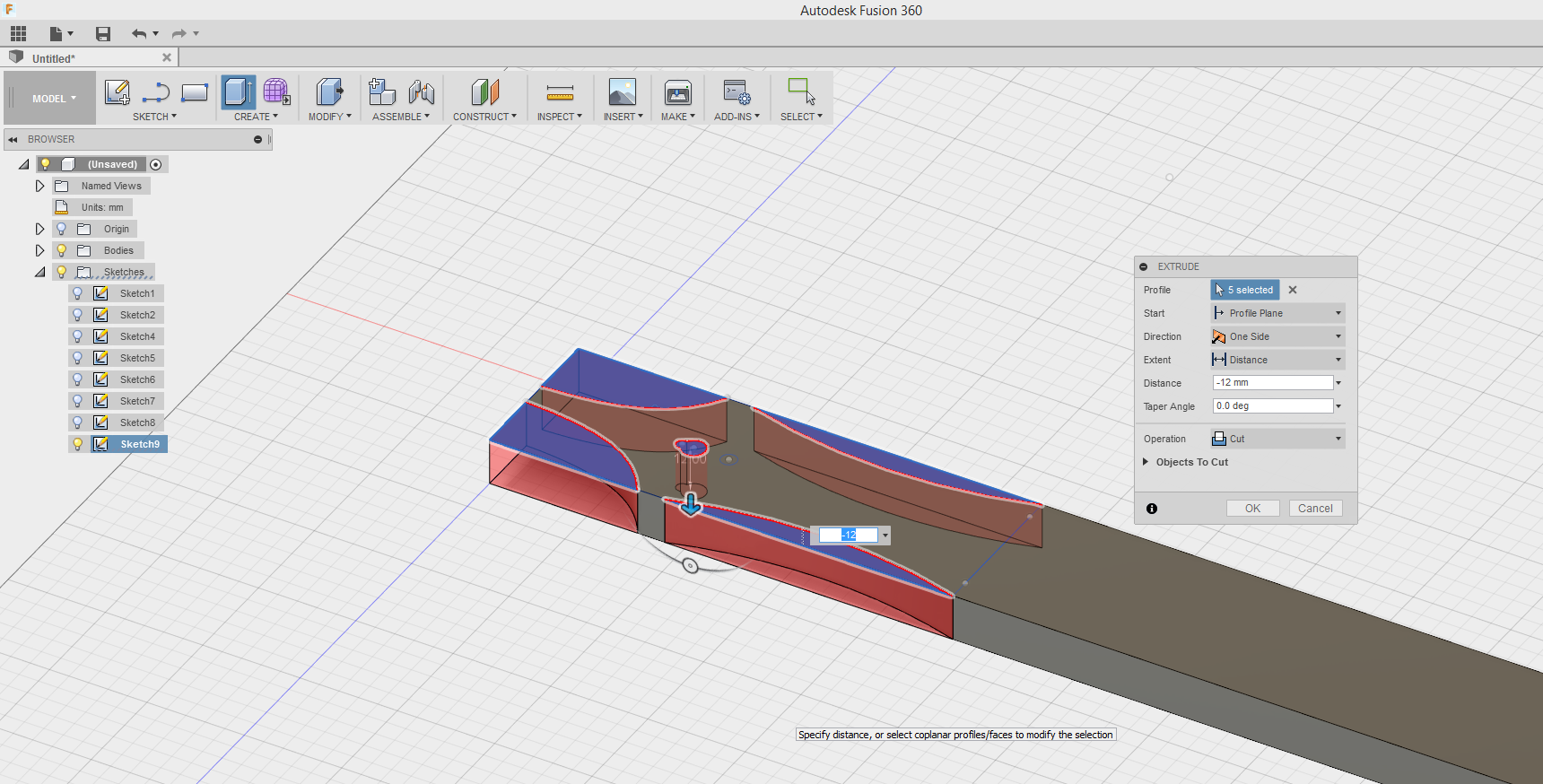Grab the taper angle circular manipulator
The image size is (1543, 784).
click(x=690, y=565)
